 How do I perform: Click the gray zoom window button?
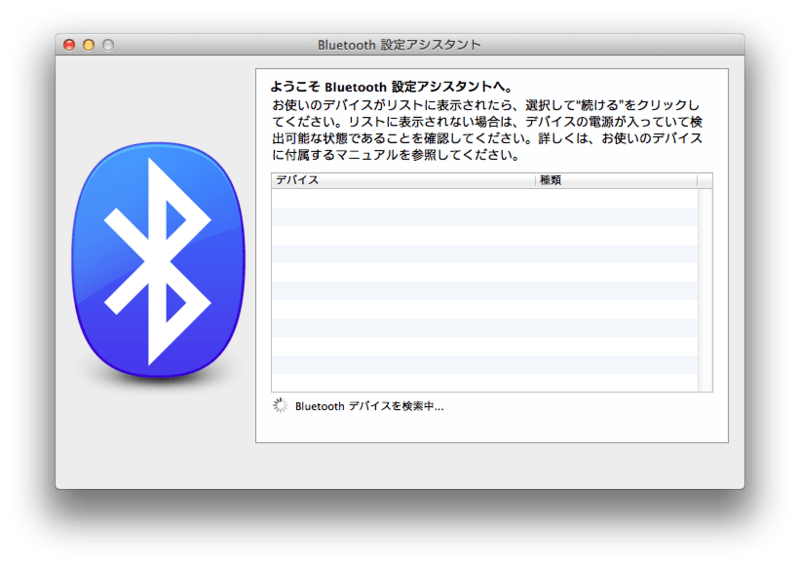[x=107, y=45]
